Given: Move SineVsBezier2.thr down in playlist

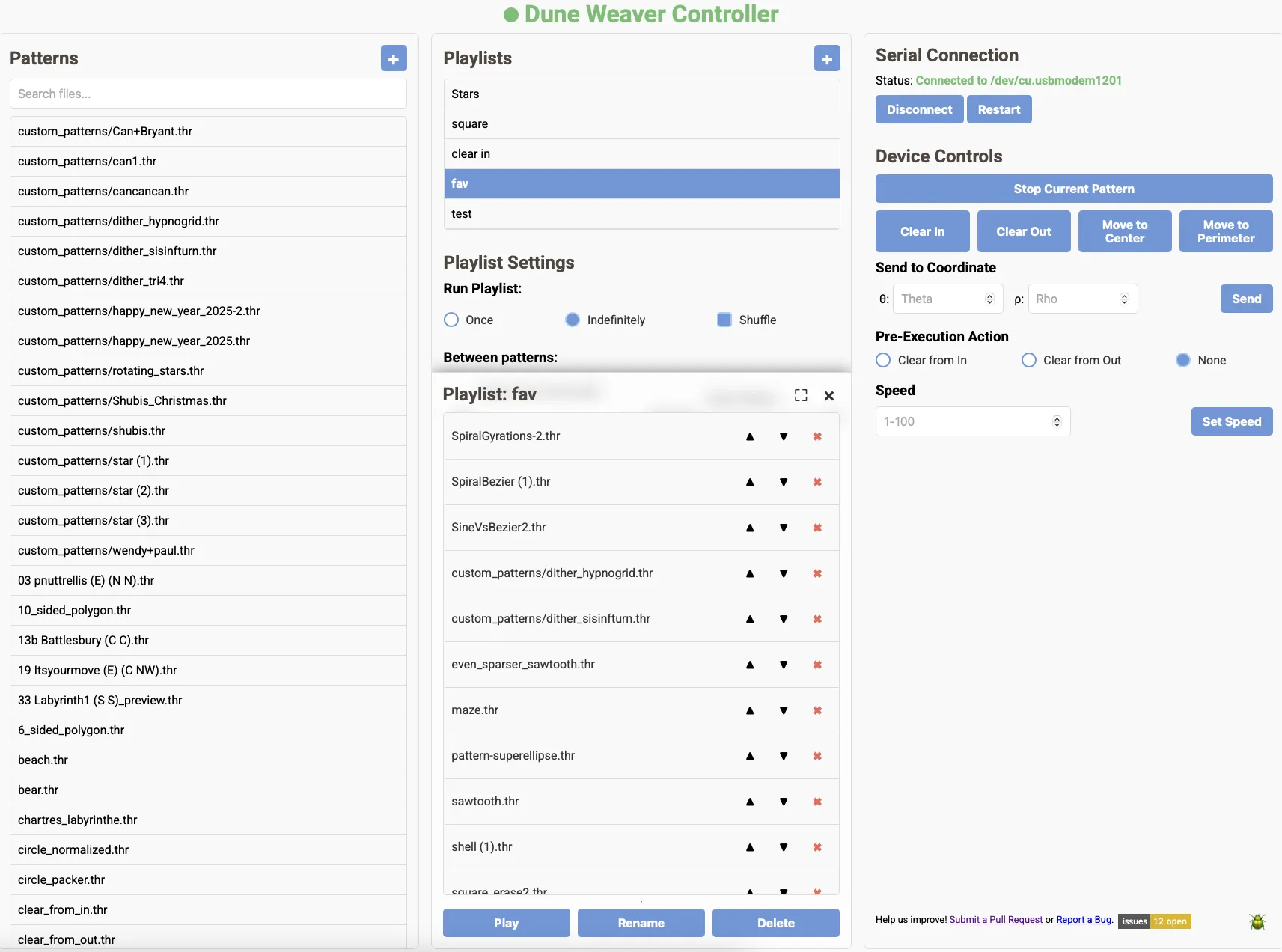Looking at the screenshot, I should click(x=784, y=528).
